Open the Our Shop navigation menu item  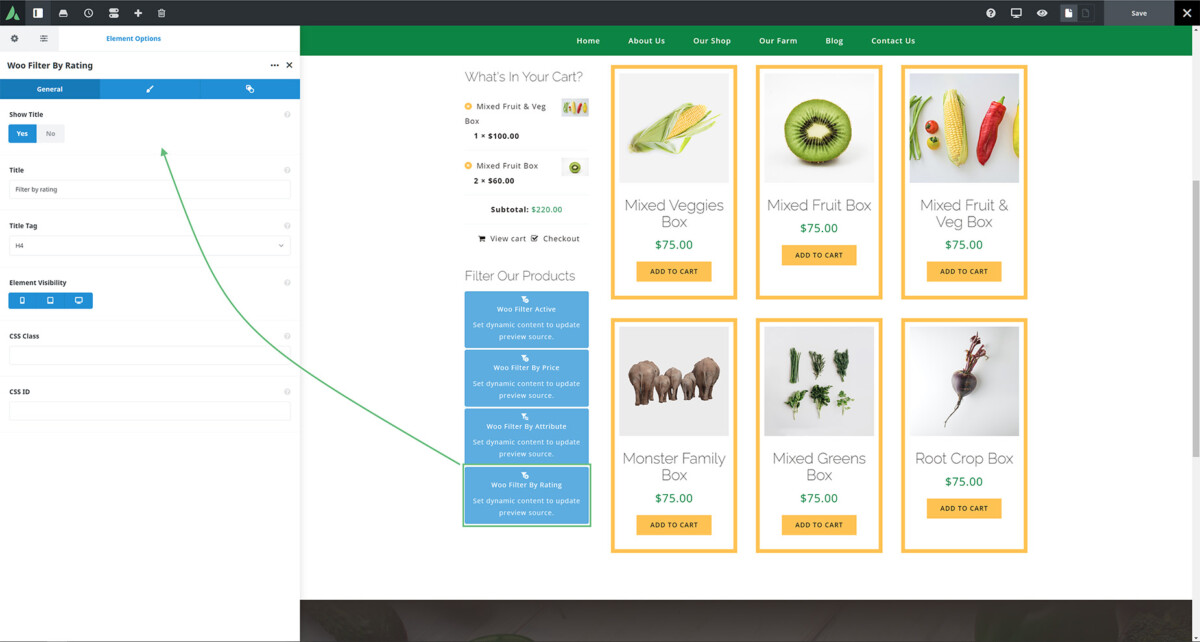(x=711, y=41)
